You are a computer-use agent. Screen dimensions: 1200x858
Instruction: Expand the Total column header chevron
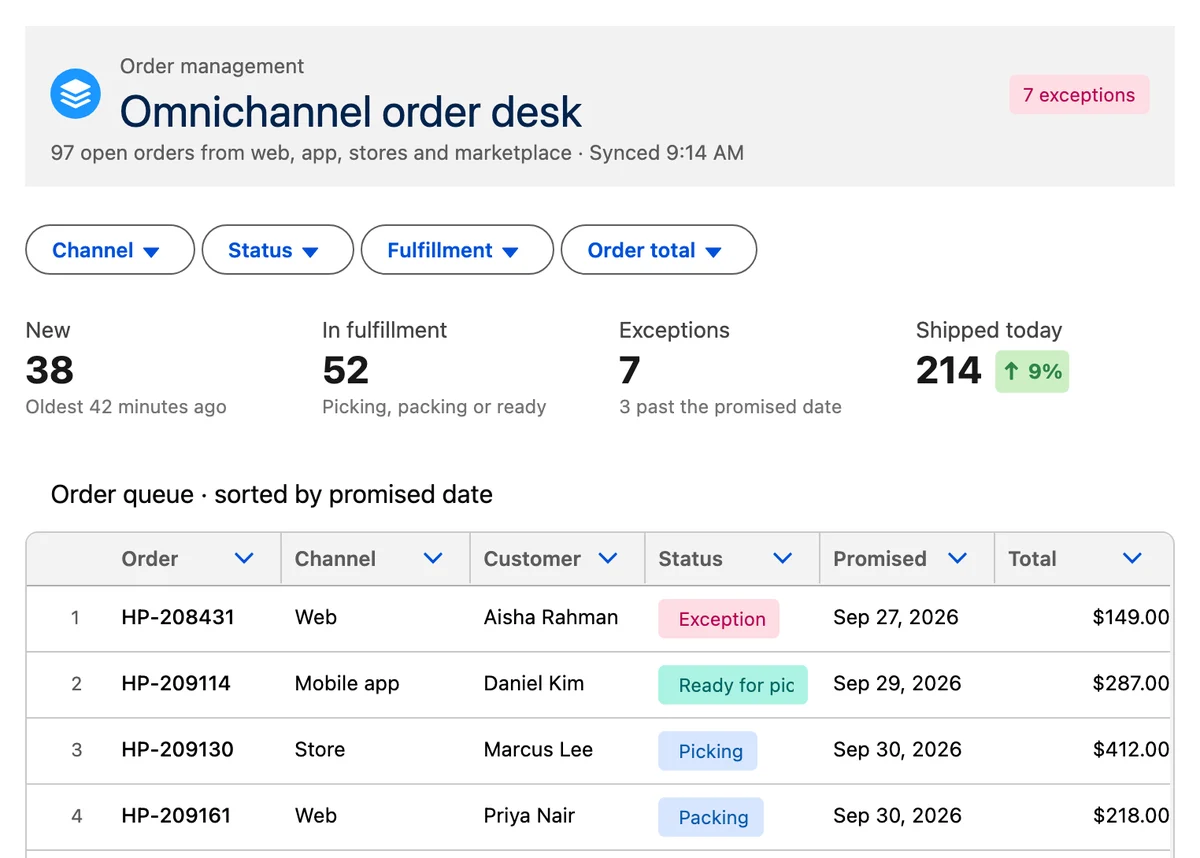(1132, 559)
